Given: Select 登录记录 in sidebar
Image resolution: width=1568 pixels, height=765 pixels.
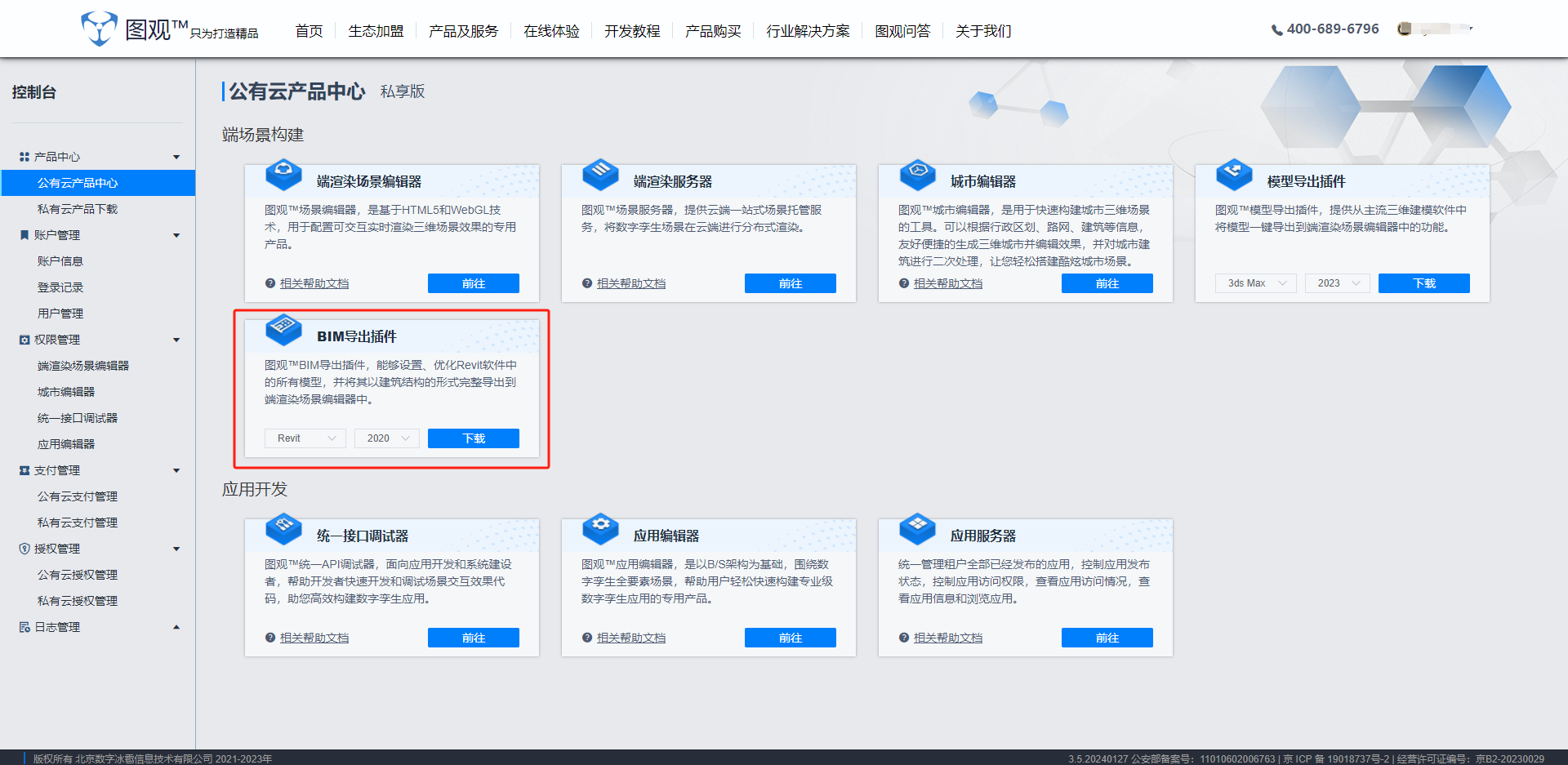Looking at the screenshot, I should click(x=60, y=287).
